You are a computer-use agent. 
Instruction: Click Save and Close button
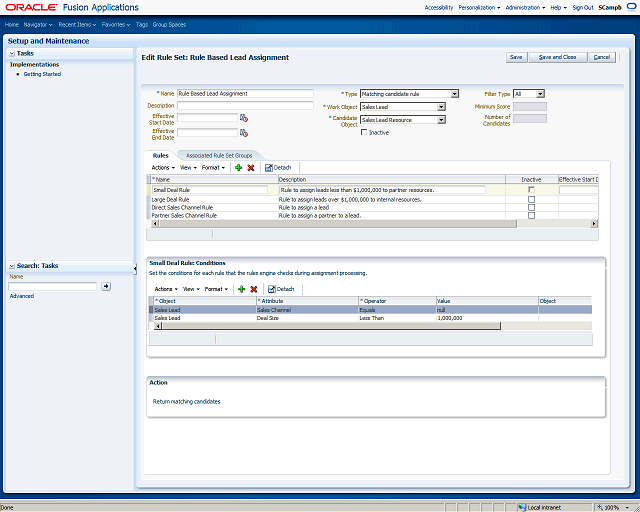point(558,57)
